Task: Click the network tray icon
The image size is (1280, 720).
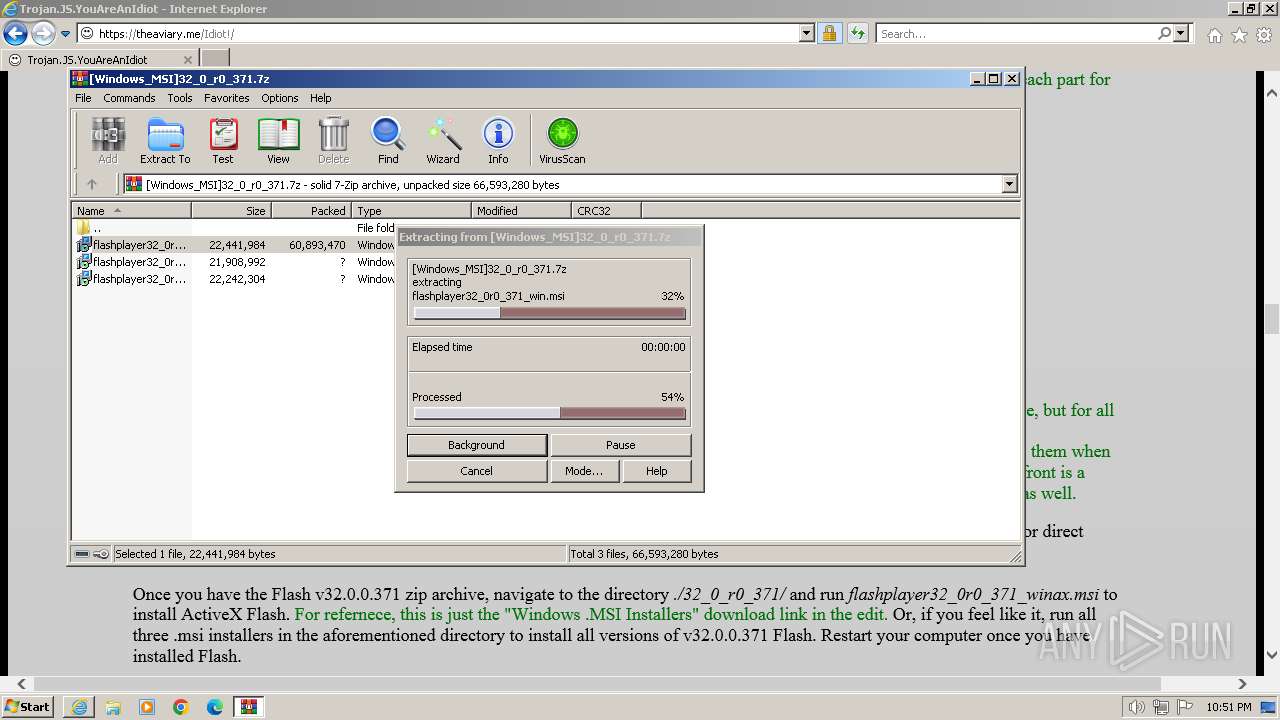Action: pyautogui.click(x=1161, y=707)
